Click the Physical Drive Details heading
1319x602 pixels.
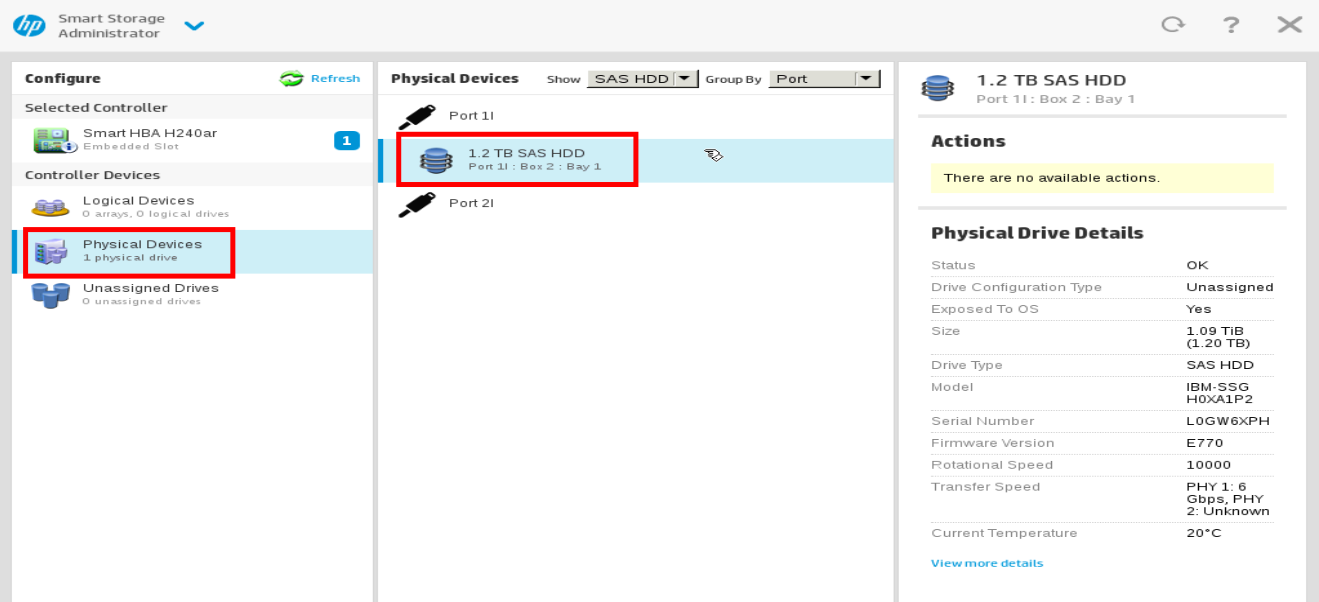(1037, 233)
